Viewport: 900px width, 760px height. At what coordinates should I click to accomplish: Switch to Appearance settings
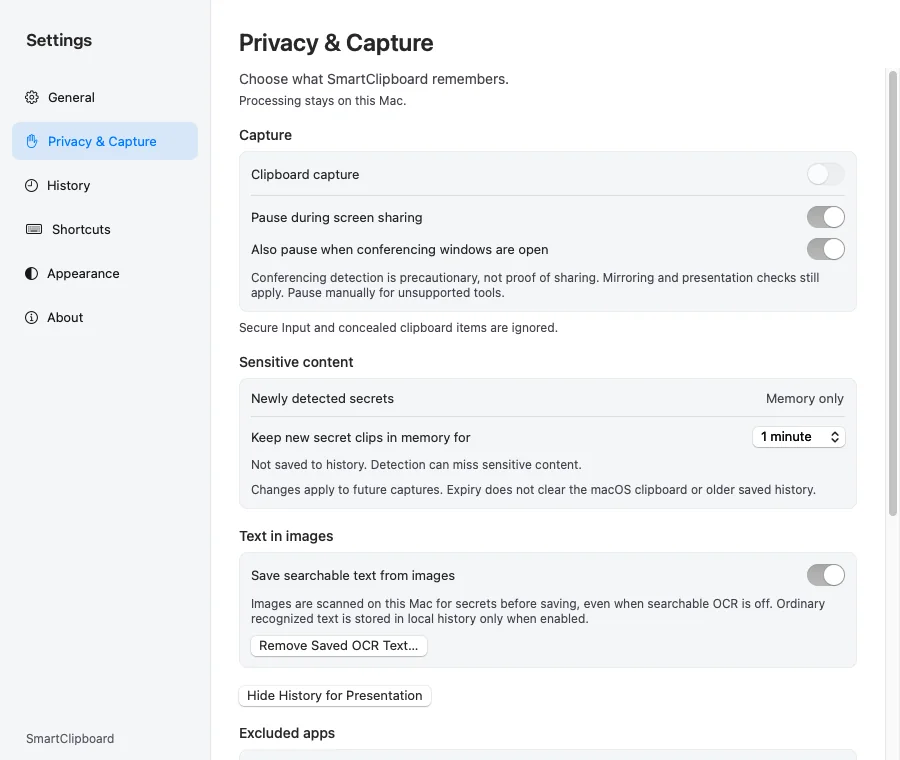point(105,273)
